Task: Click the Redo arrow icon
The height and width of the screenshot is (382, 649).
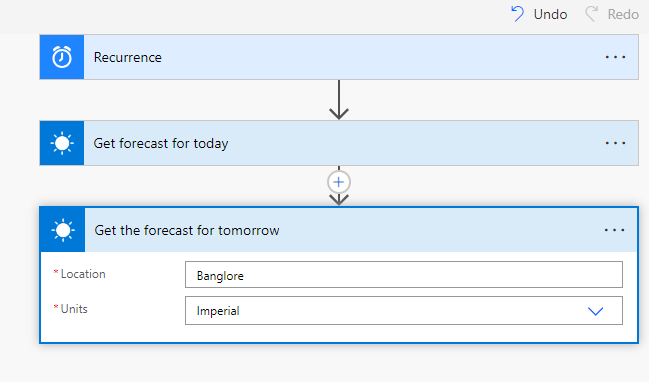Action: (591, 14)
